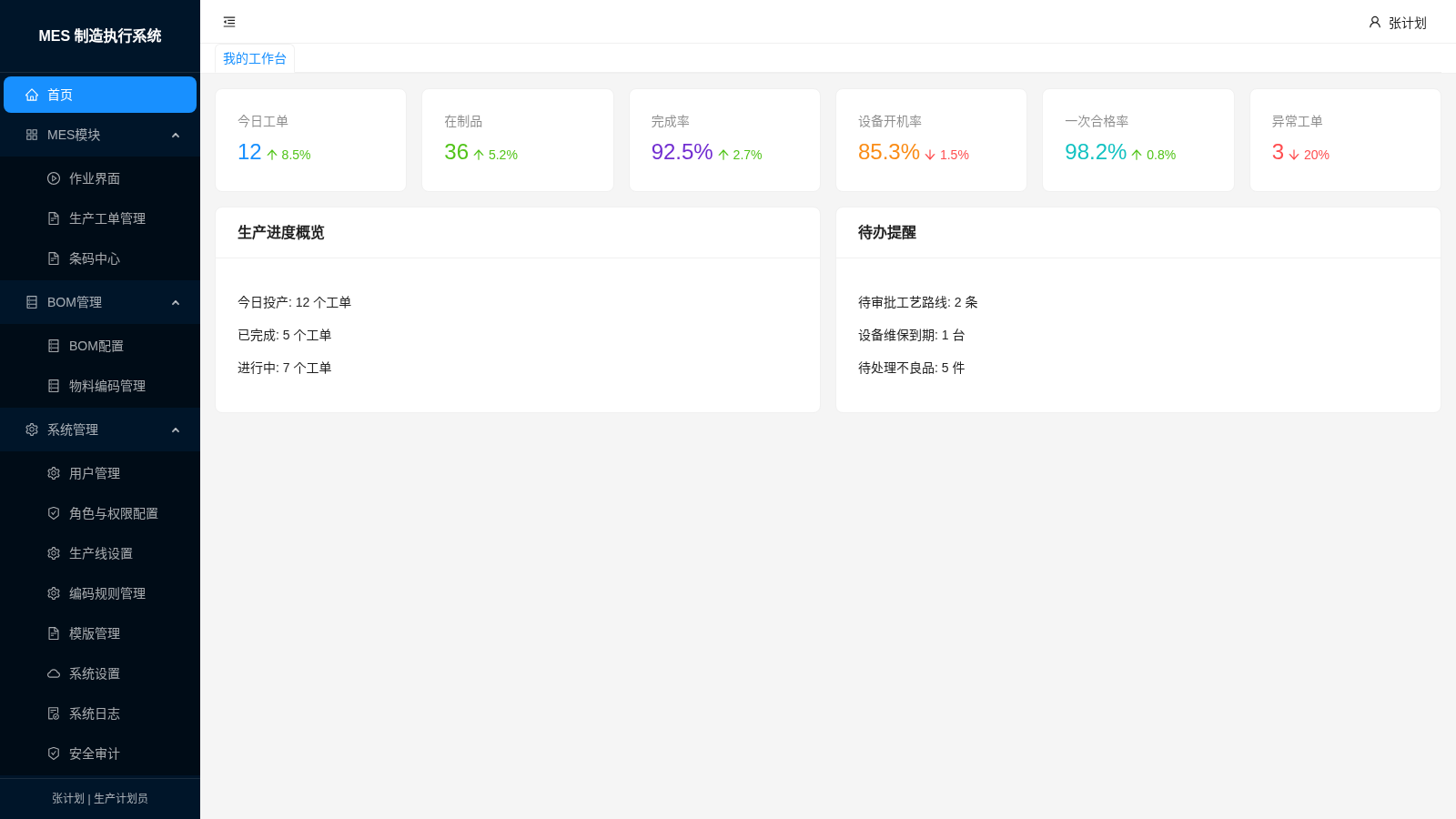Viewport: 1456px width, 819px height.
Task: Open 安全审计 menu item
Action: [100, 753]
